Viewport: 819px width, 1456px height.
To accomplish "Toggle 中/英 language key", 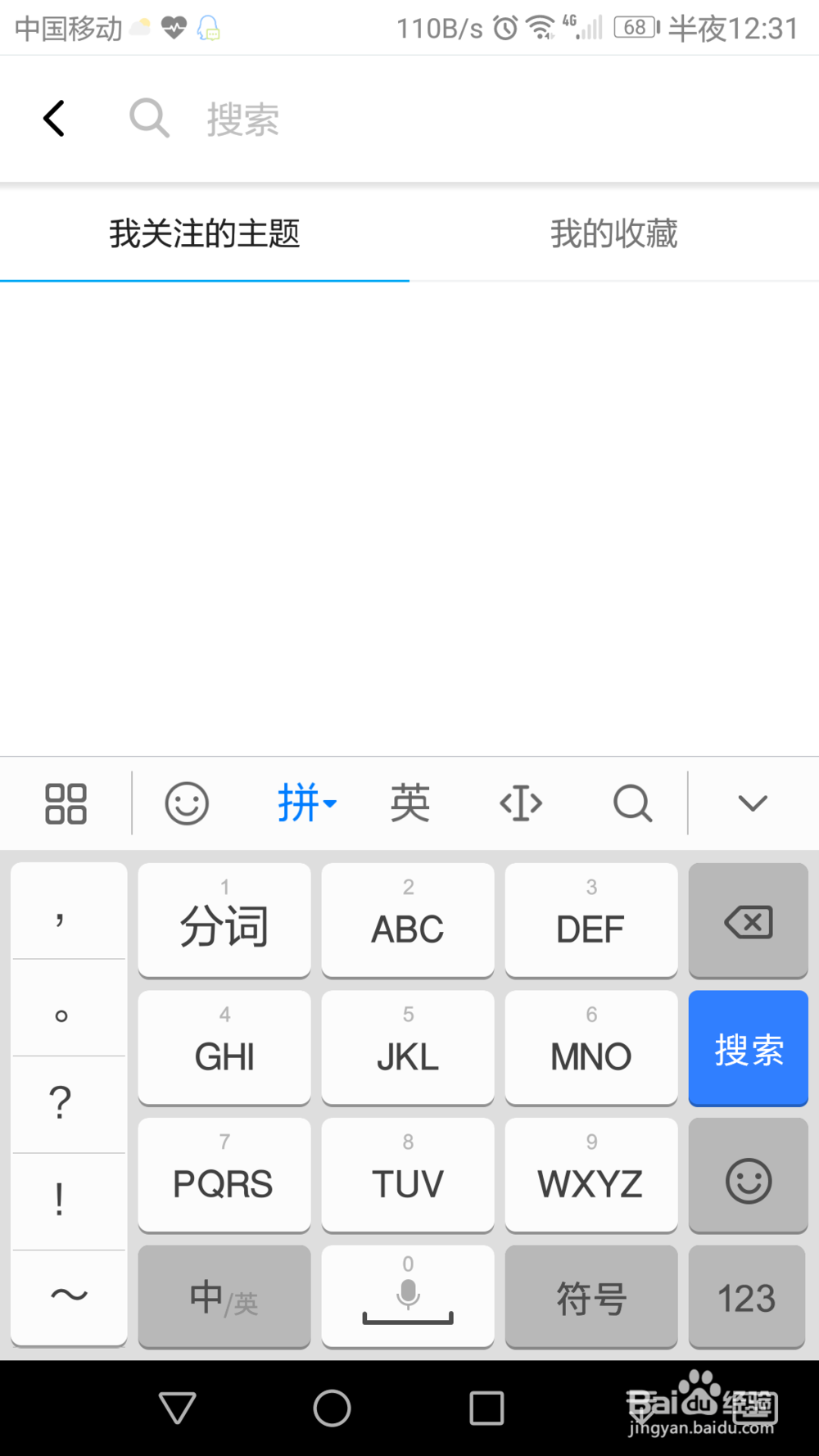I will coord(224,1296).
